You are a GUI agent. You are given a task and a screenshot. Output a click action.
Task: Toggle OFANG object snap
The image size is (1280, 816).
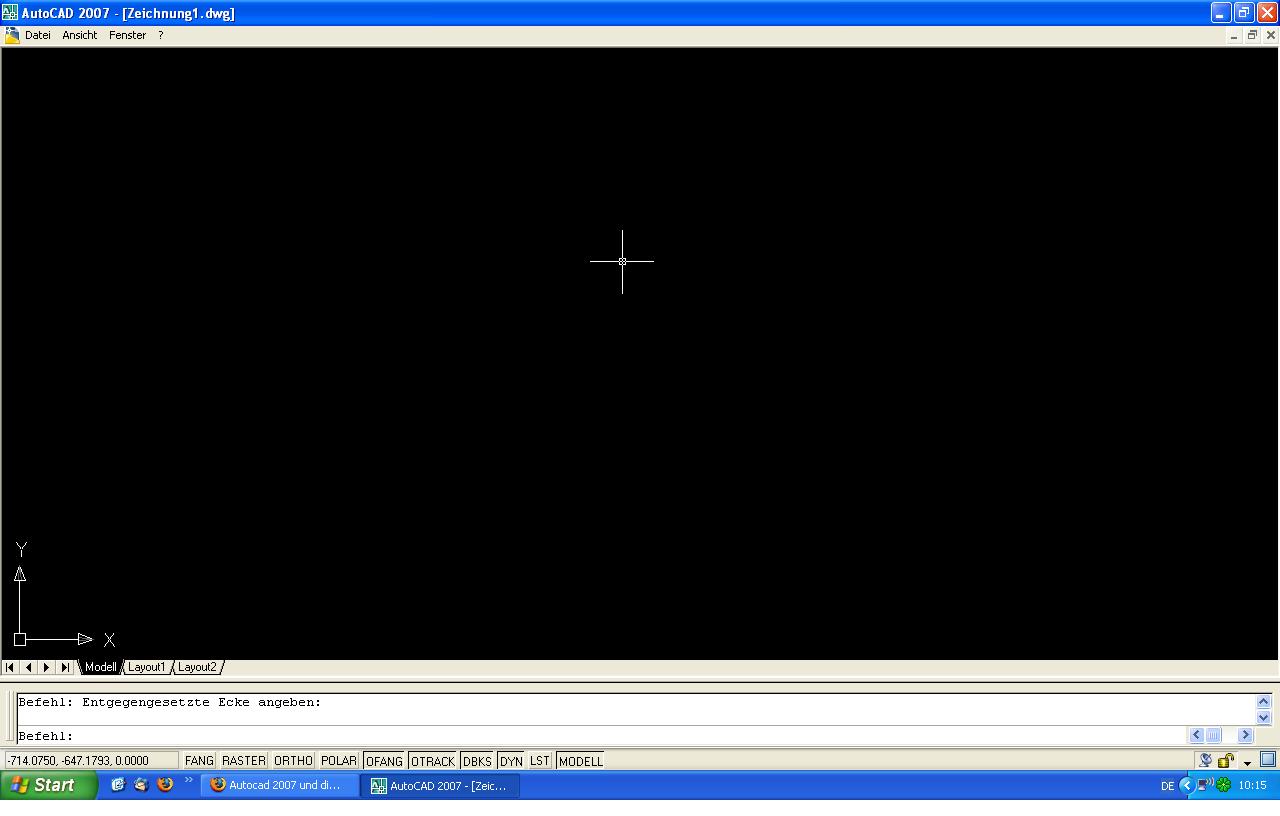coord(384,761)
